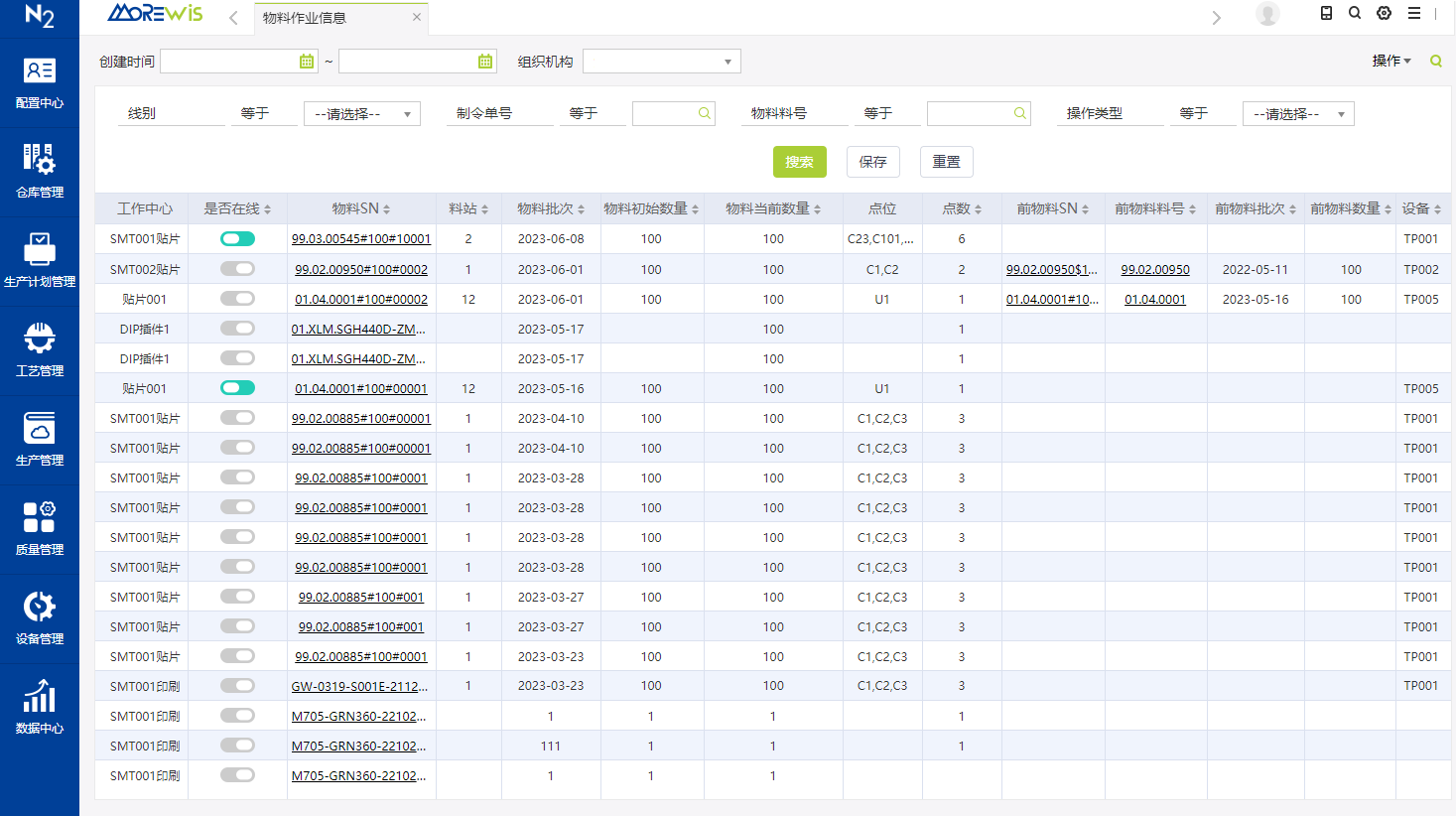The width and height of the screenshot is (1456, 816).
Task: Open 数据中心 chart icon
Action: click(40, 707)
